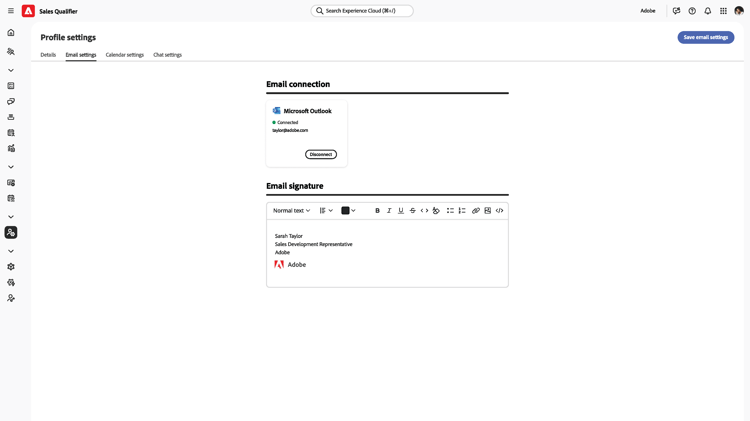
Task: Insert an image in signature
Action: [487, 210]
